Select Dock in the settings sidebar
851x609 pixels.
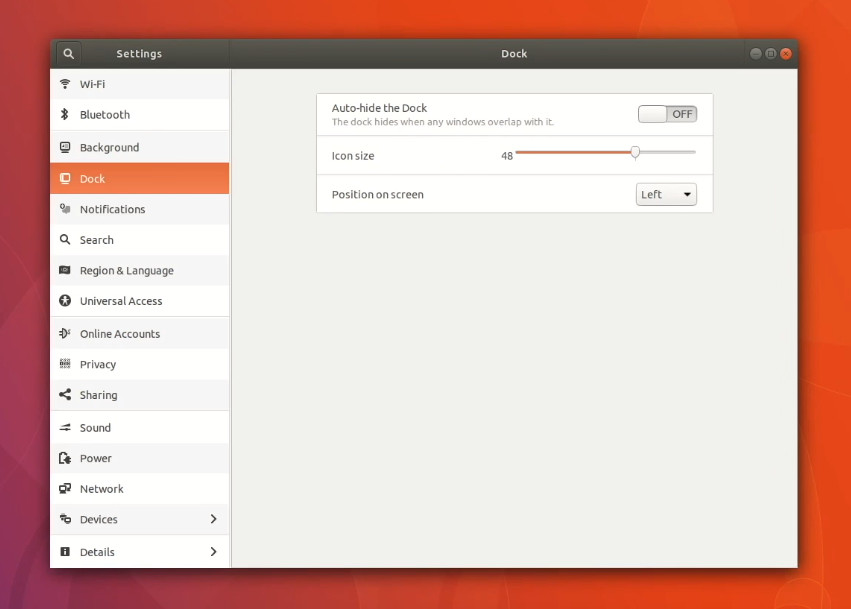point(139,178)
